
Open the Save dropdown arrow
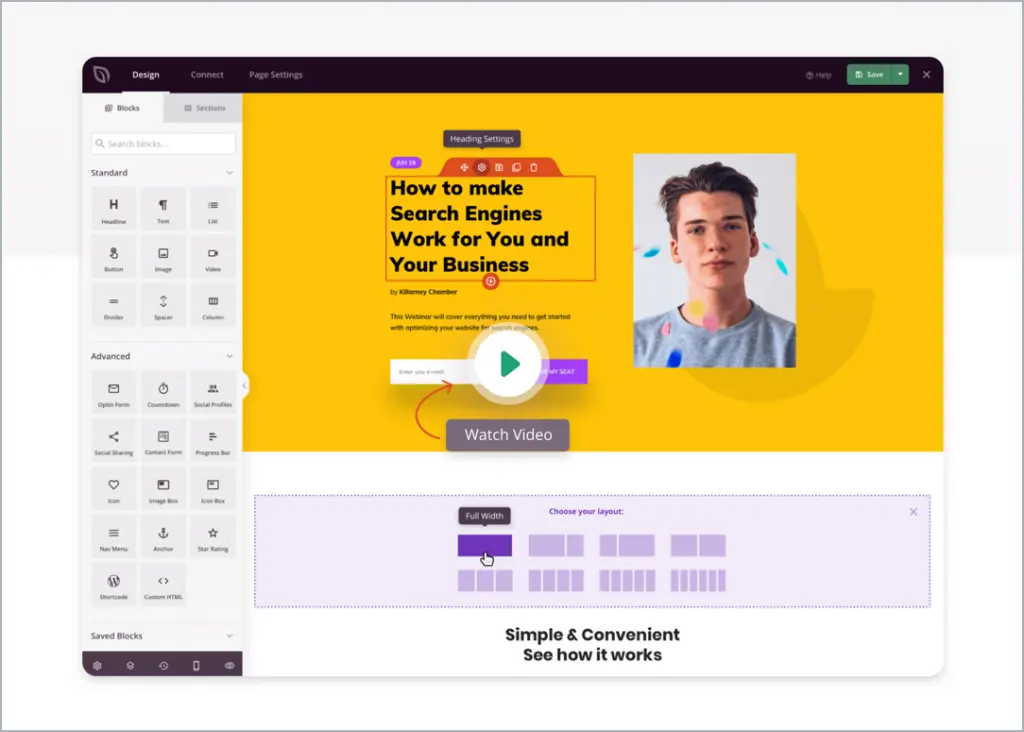coord(900,74)
